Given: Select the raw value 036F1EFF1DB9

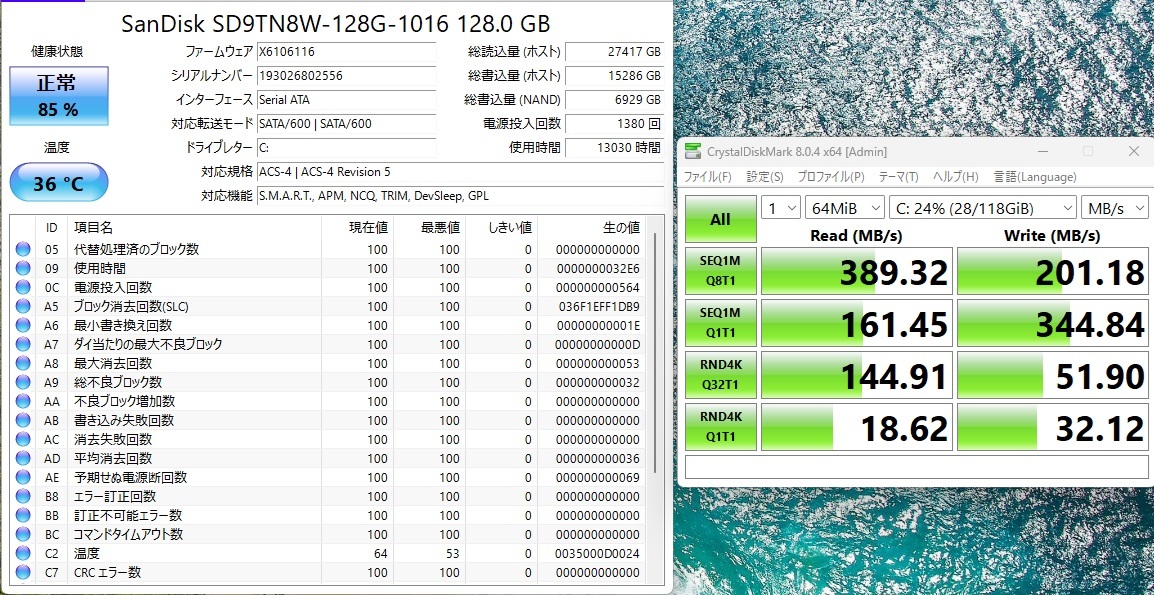Looking at the screenshot, I should 599,306.
